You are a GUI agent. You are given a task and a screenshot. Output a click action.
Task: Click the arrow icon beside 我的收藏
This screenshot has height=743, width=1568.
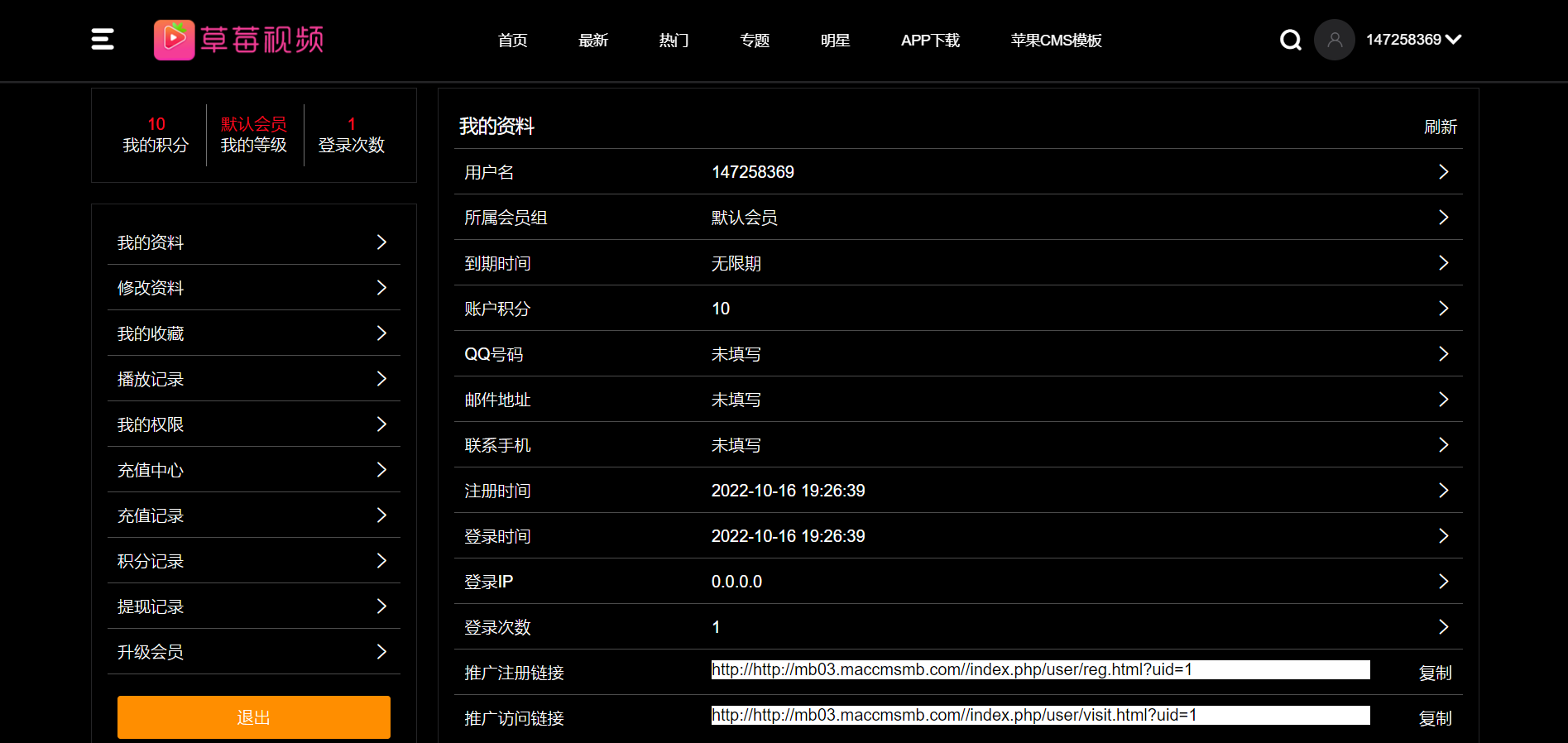coord(381,333)
